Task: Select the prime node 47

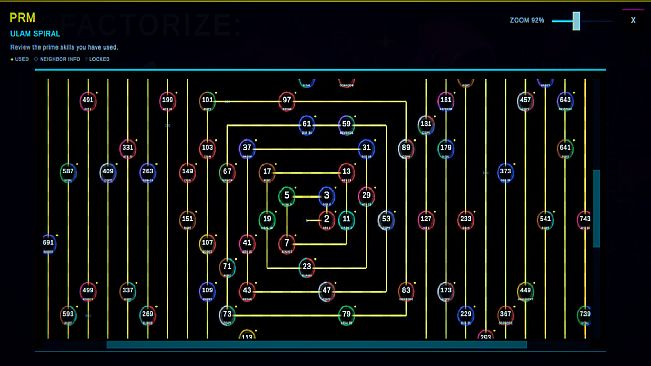Action: pyautogui.click(x=327, y=291)
